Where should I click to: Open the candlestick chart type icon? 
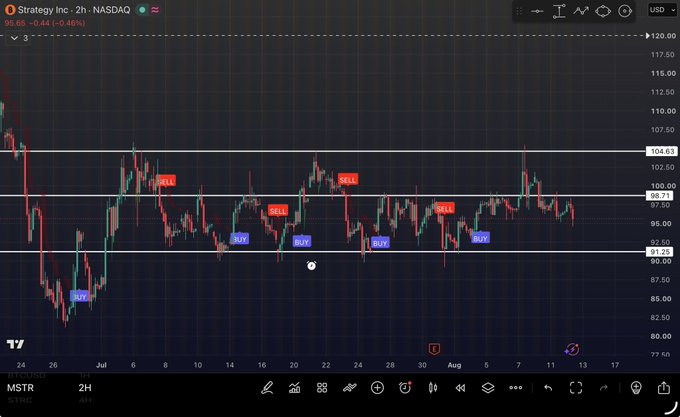[x=433, y=388]
